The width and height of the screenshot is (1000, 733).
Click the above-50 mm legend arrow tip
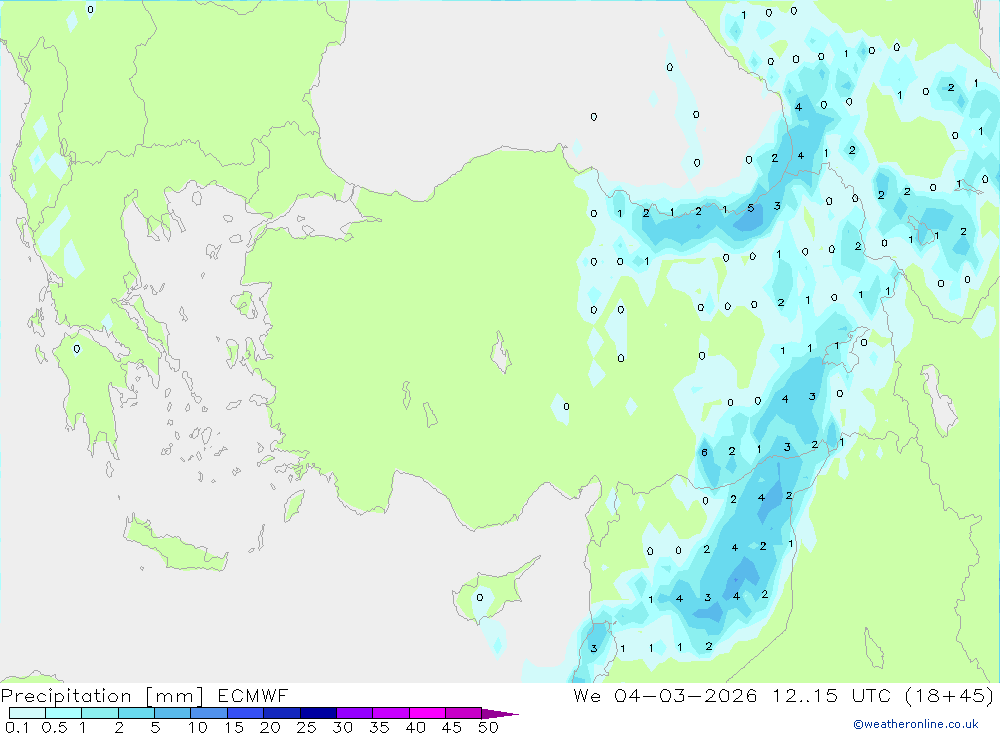[501, 714]
